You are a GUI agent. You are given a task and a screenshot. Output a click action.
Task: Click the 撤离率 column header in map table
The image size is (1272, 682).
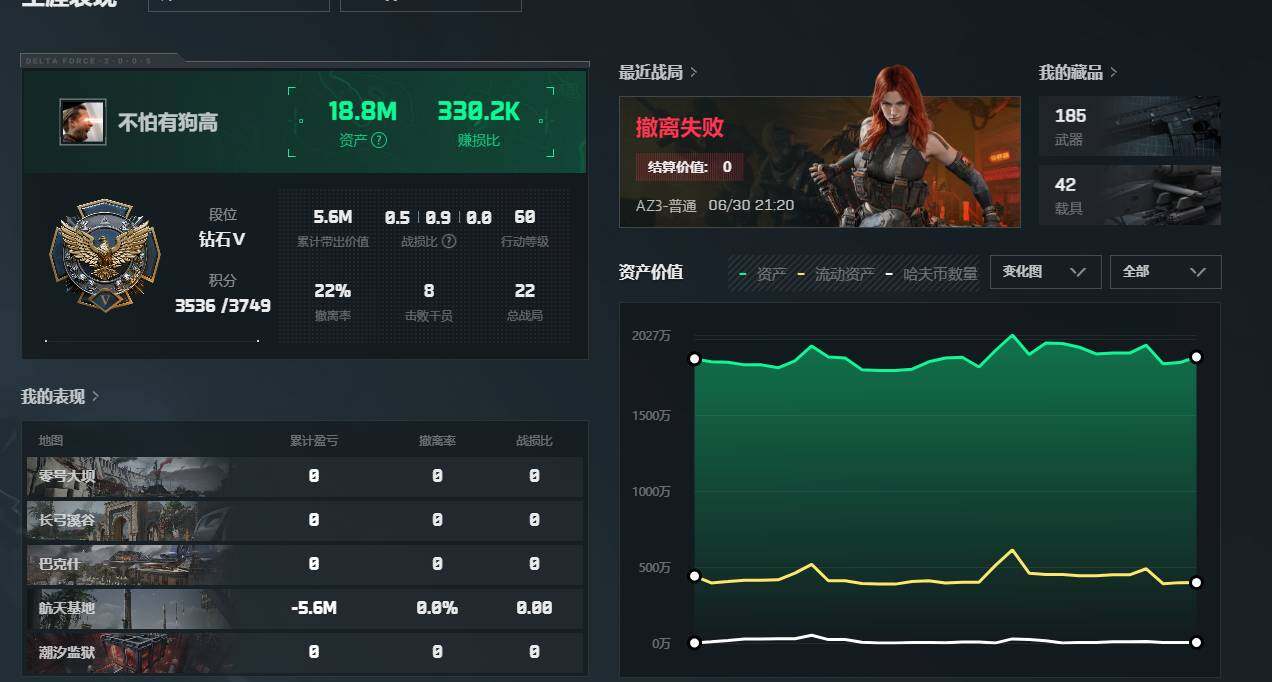tap(437, 441)
